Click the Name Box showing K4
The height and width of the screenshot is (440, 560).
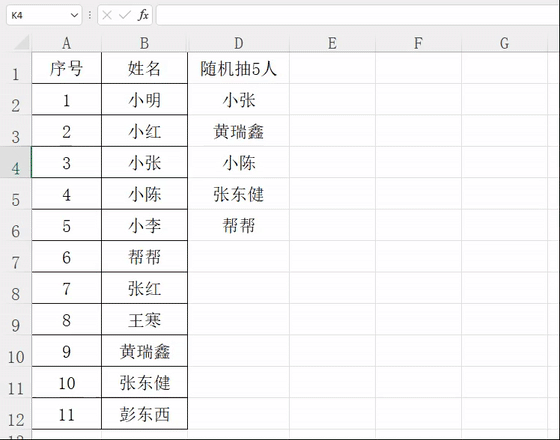(x=44, y=15)
